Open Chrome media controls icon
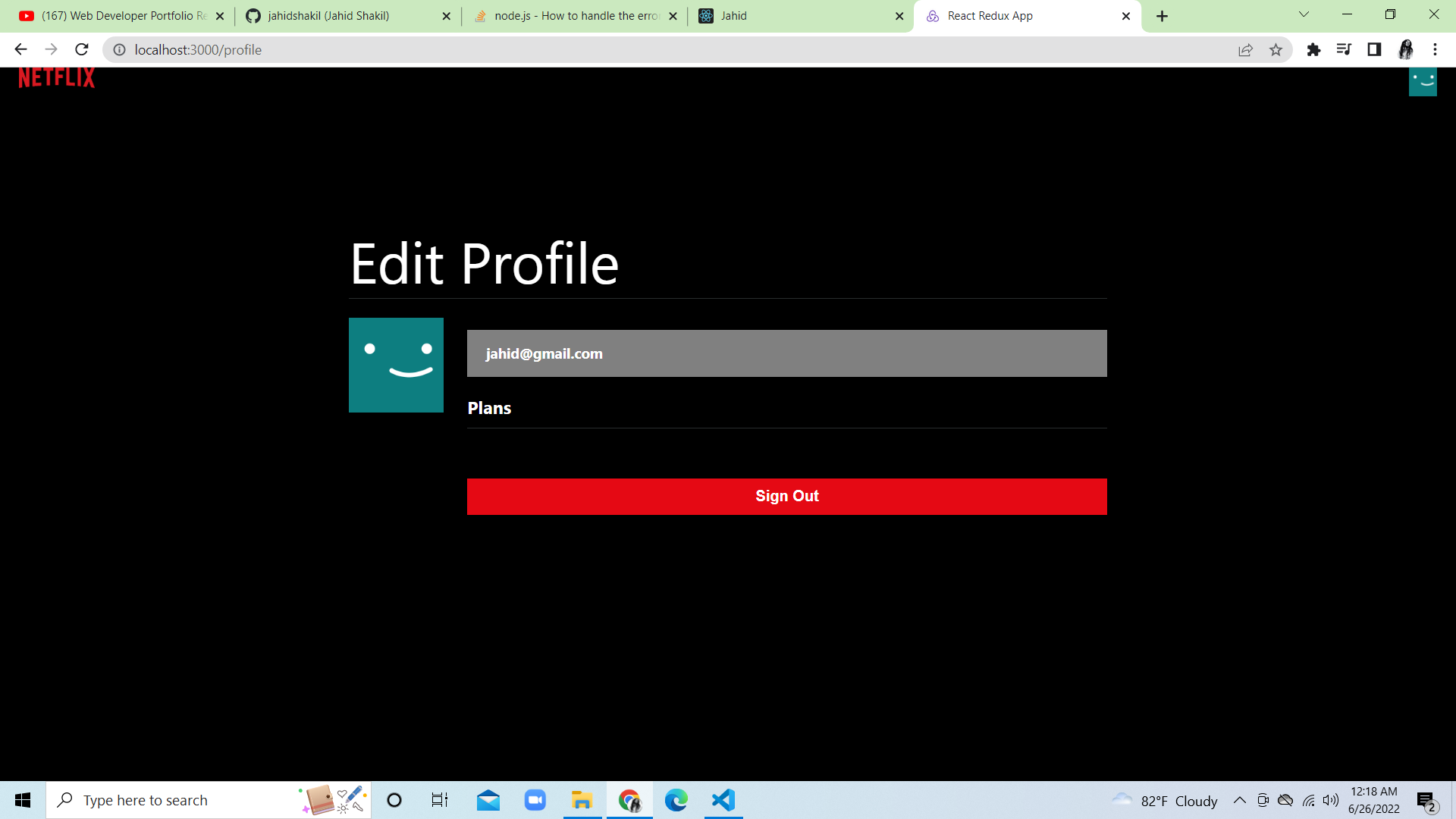 click(x=1344, y=49)
